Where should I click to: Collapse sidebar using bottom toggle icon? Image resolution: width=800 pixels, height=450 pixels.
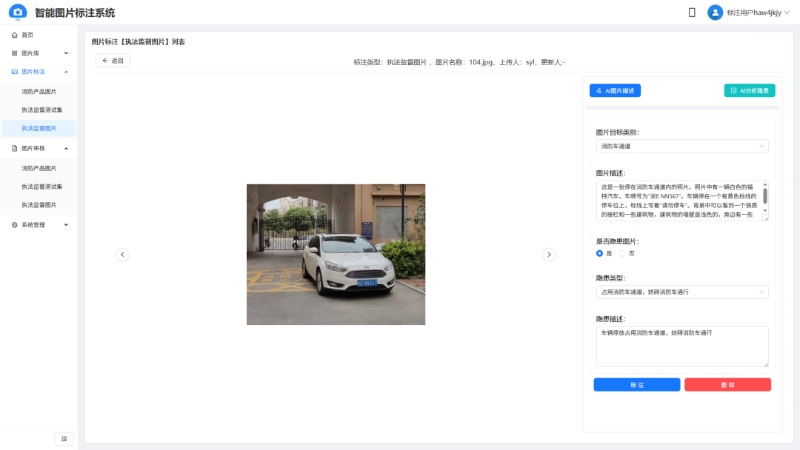click(64, 438)
